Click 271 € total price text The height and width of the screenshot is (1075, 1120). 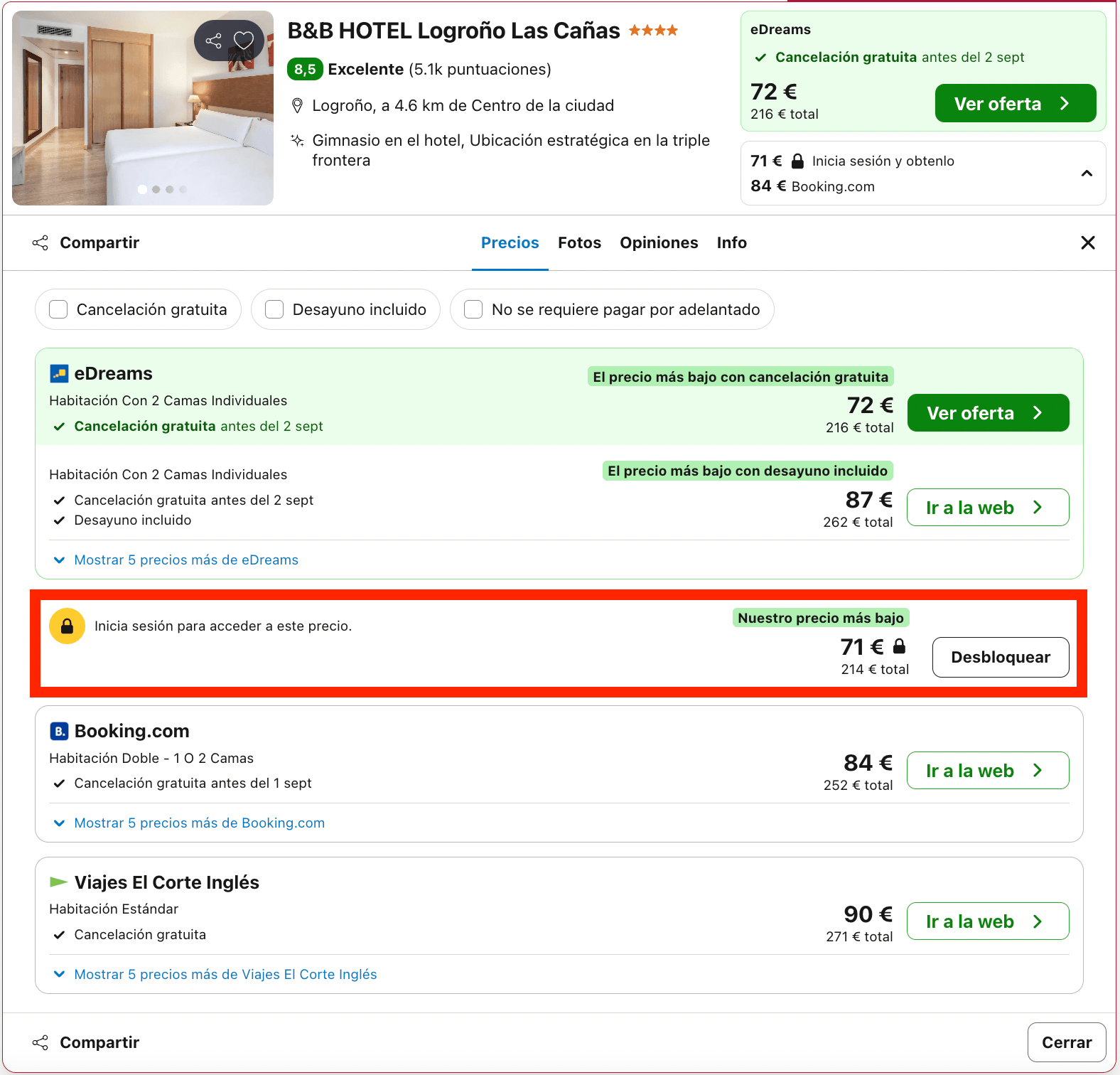(x=859, y=937)
